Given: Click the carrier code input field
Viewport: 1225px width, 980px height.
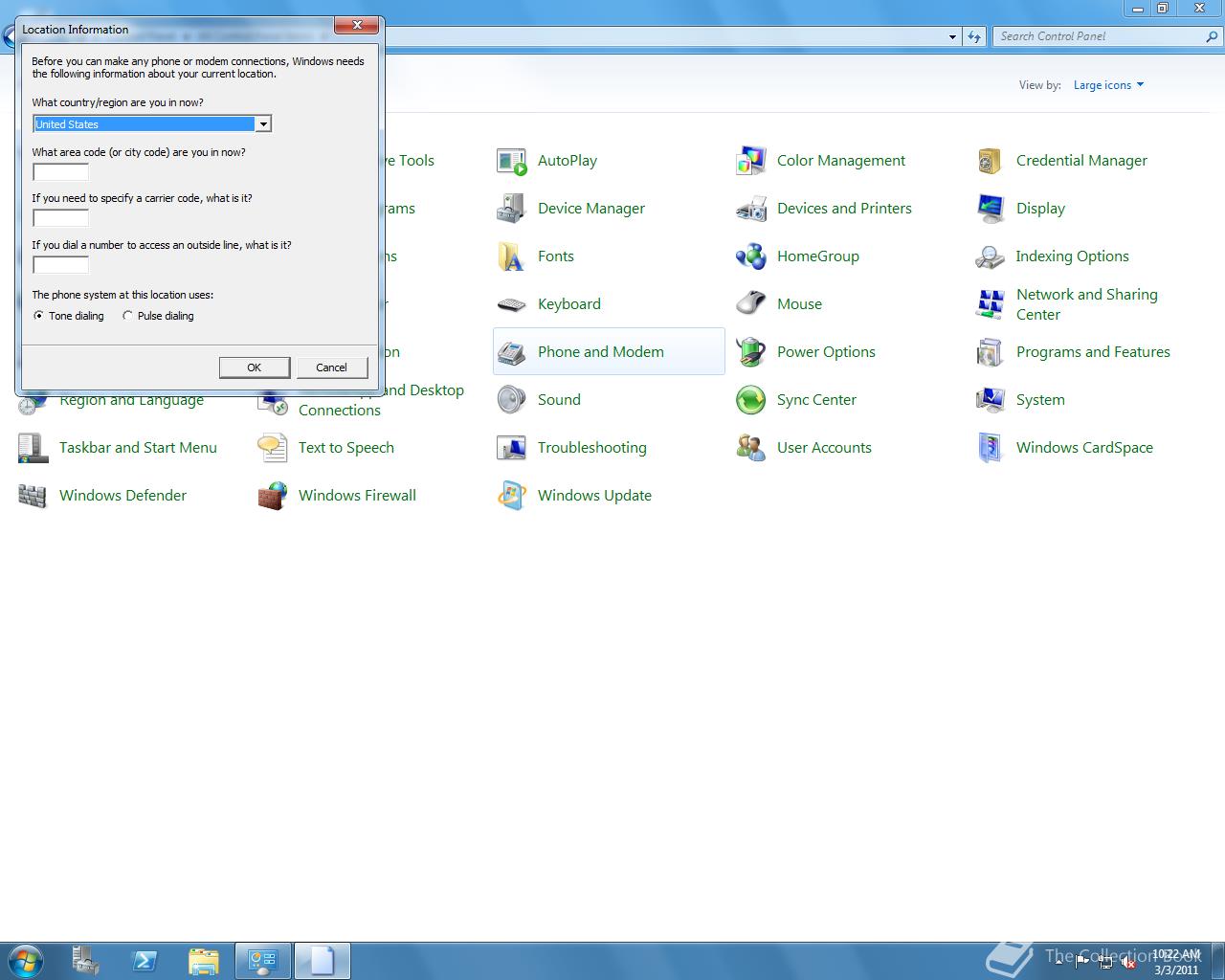Looking at the screenshot, I should [x=60, y=218].
